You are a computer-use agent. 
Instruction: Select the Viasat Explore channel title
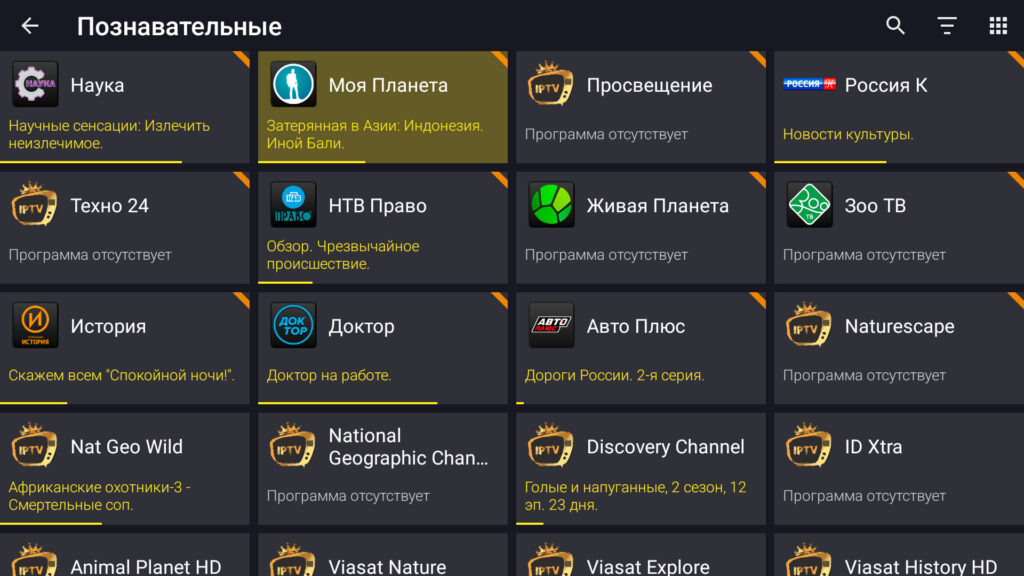pos(648,567)
